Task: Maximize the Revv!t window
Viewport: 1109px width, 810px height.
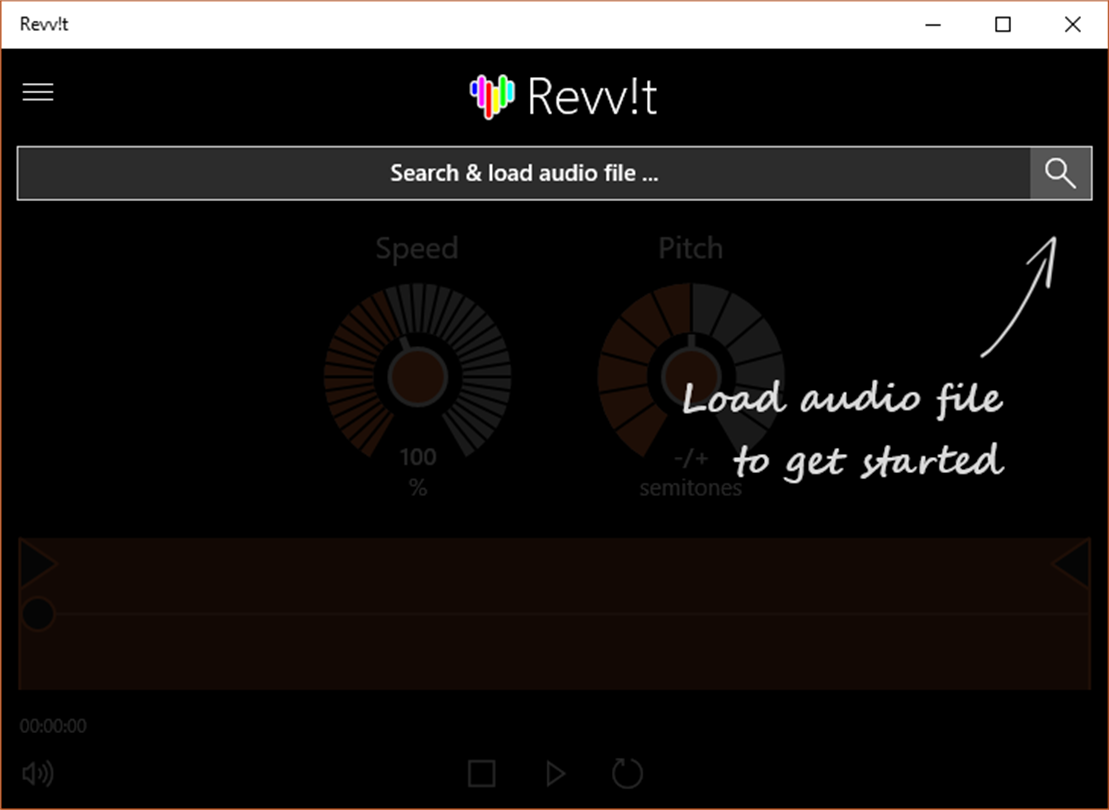Action: point(1003,25)
